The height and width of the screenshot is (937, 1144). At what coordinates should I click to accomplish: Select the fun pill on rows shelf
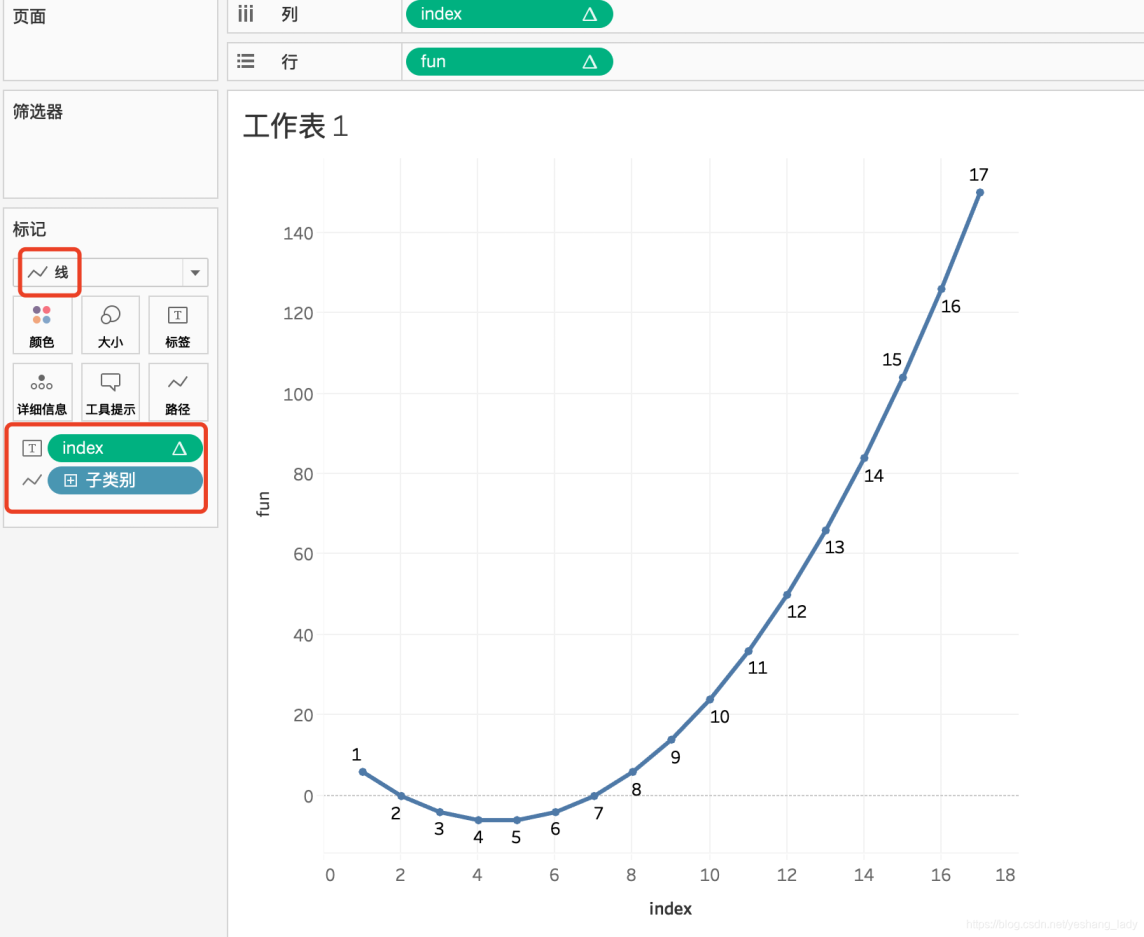coord(509,62)
